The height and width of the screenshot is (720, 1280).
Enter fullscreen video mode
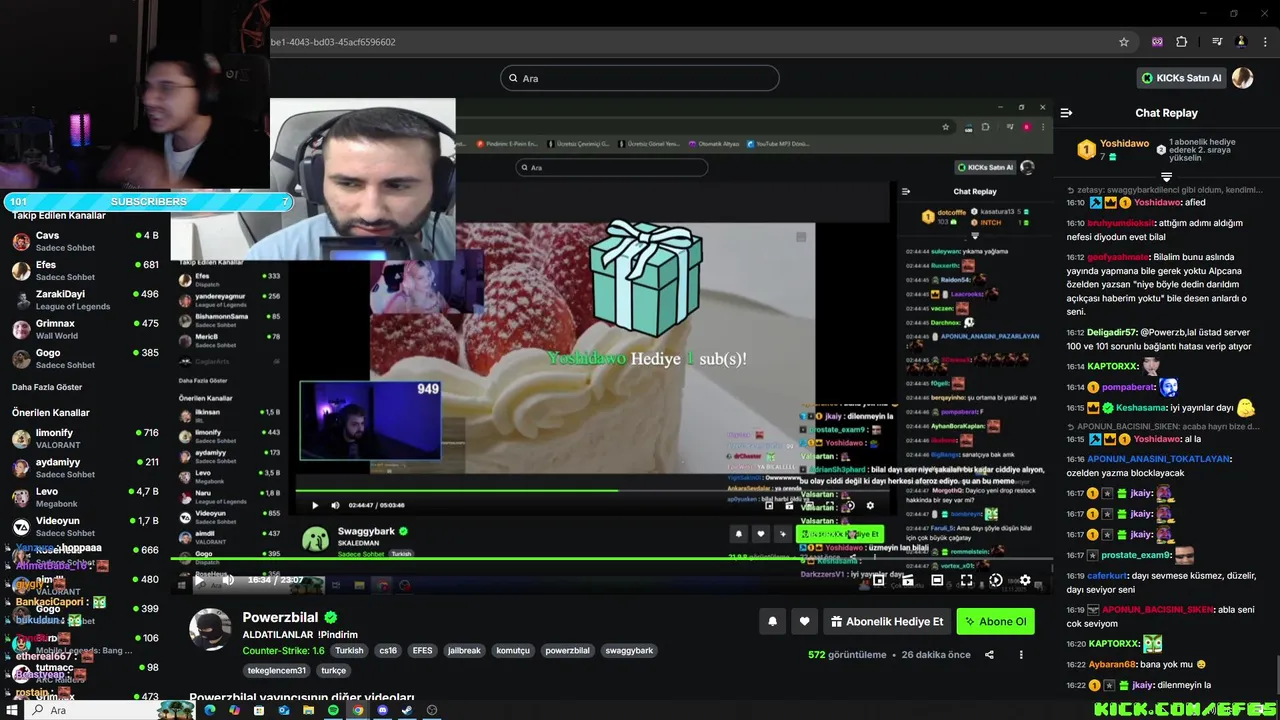click(x=966, y=580)
